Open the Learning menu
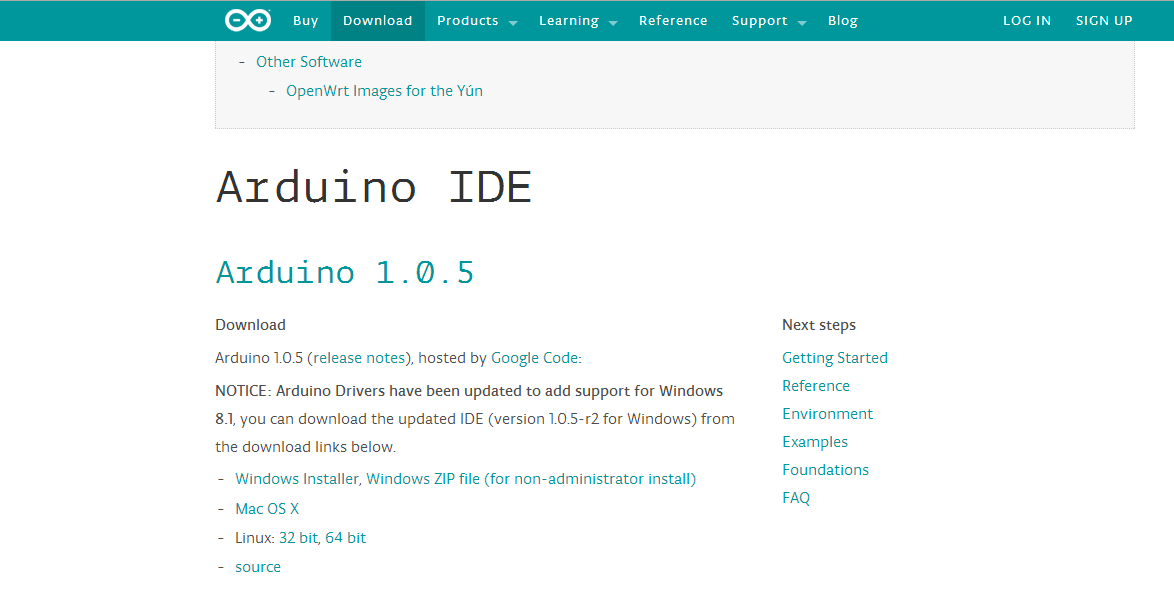1174x596 pixels. tap(569, 21)
